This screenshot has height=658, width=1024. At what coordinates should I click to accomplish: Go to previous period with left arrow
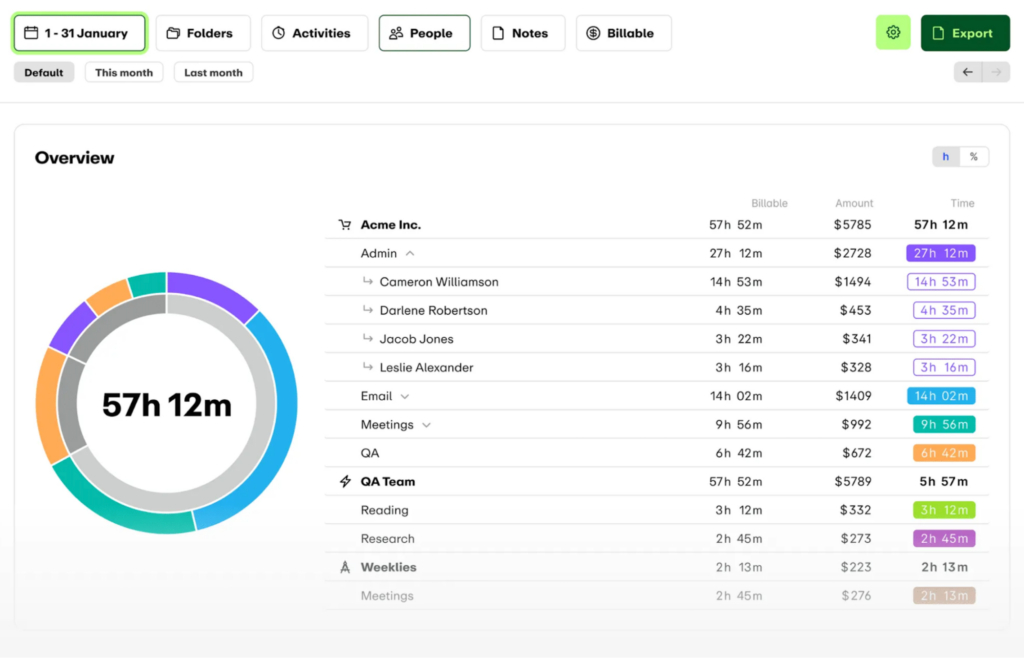pyautogui.click(x=968, y=72)
